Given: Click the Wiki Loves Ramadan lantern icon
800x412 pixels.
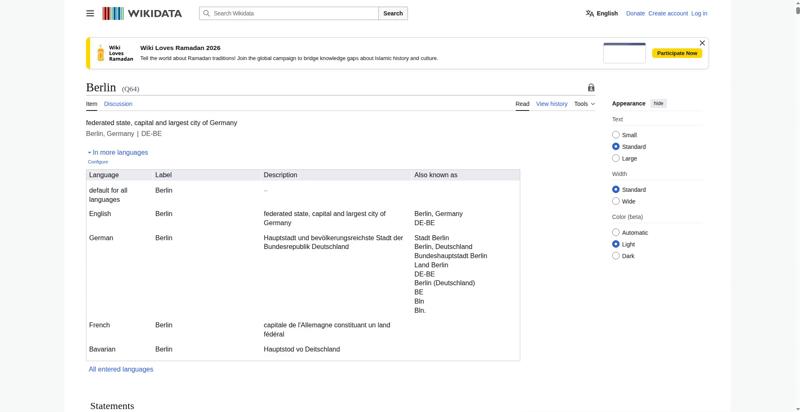Looking at the screenshot, I should click(101, 53).
